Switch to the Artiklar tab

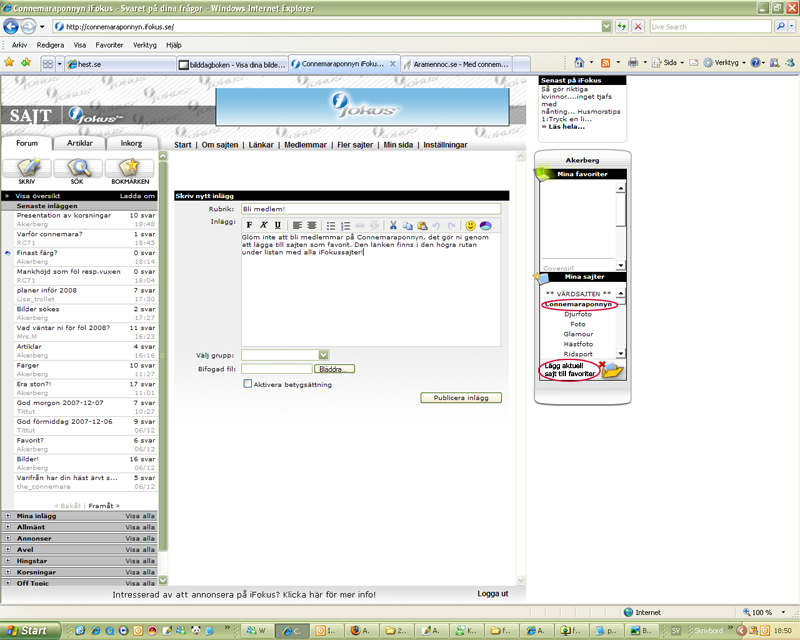(80, 143)
